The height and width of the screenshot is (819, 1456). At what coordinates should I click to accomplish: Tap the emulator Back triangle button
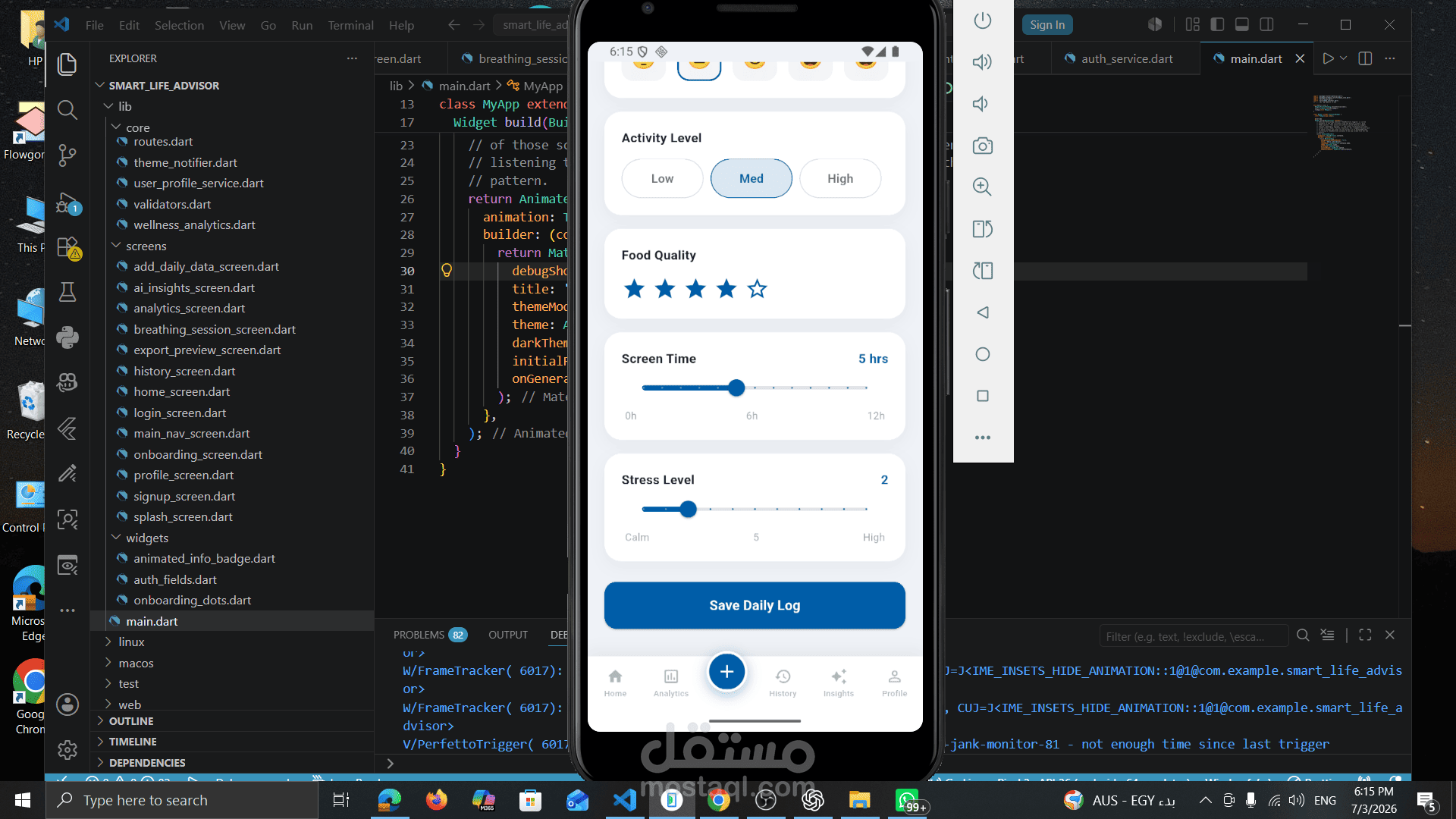pos(983,312)
